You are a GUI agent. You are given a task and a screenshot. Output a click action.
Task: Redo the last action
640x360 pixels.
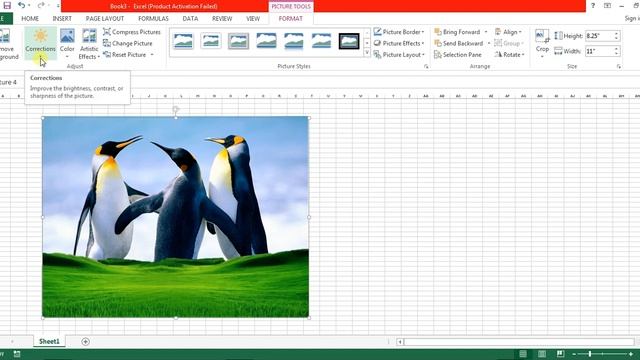pyautogui.click(x=41, y=6)
